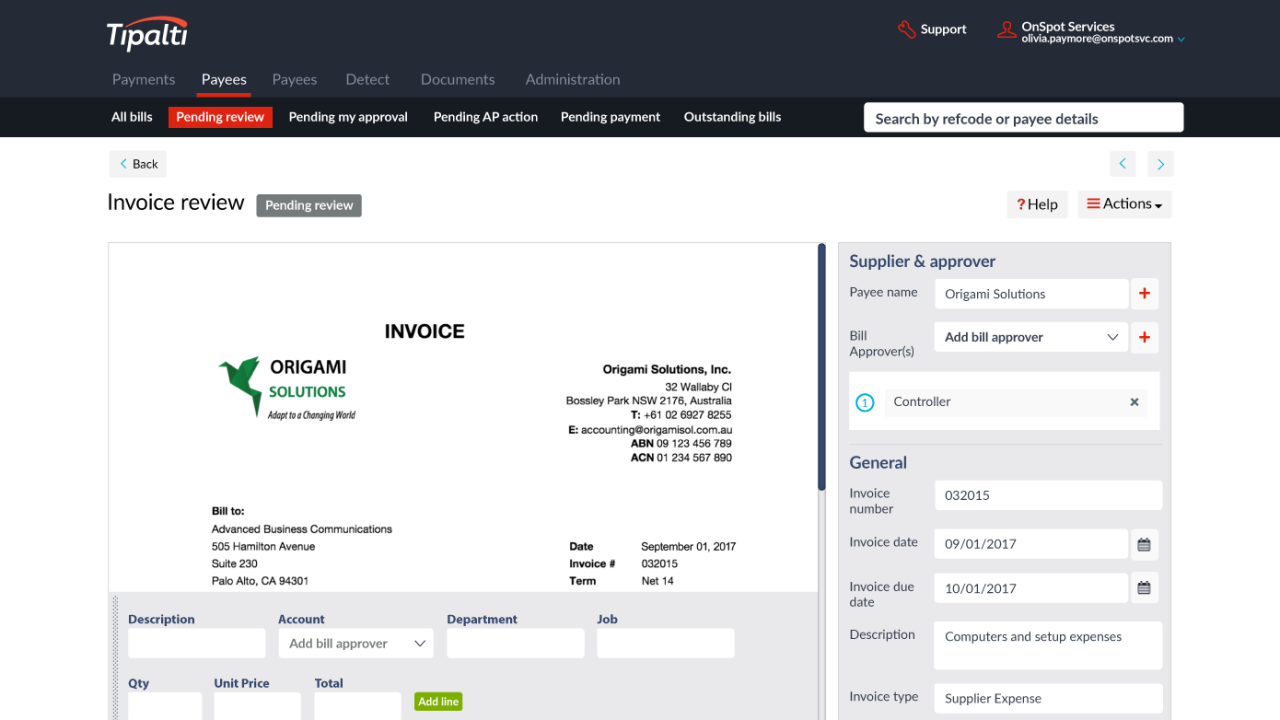Image resolution: width=1280 pixels, height=720 pixels.
Task: Remove the Controller approver with the x
Action: click(1134, 401)
